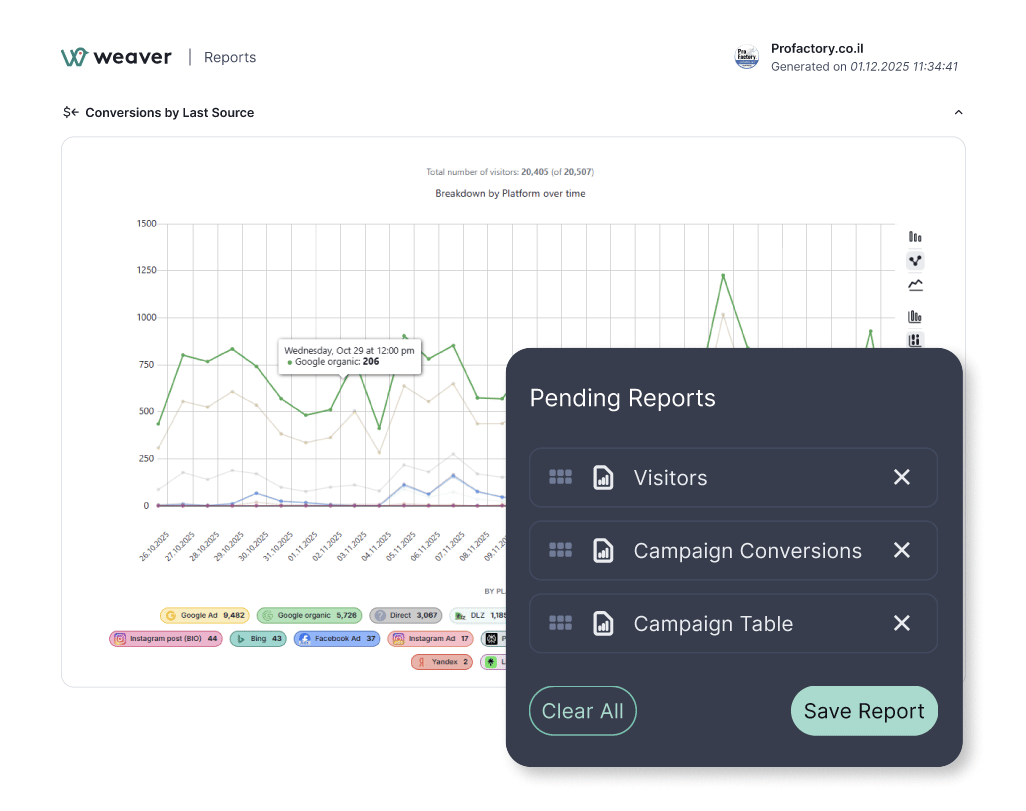Screen dimensions: 1026x811
Task: Click the document icon on the Visitors row
Action: [603, 477]
